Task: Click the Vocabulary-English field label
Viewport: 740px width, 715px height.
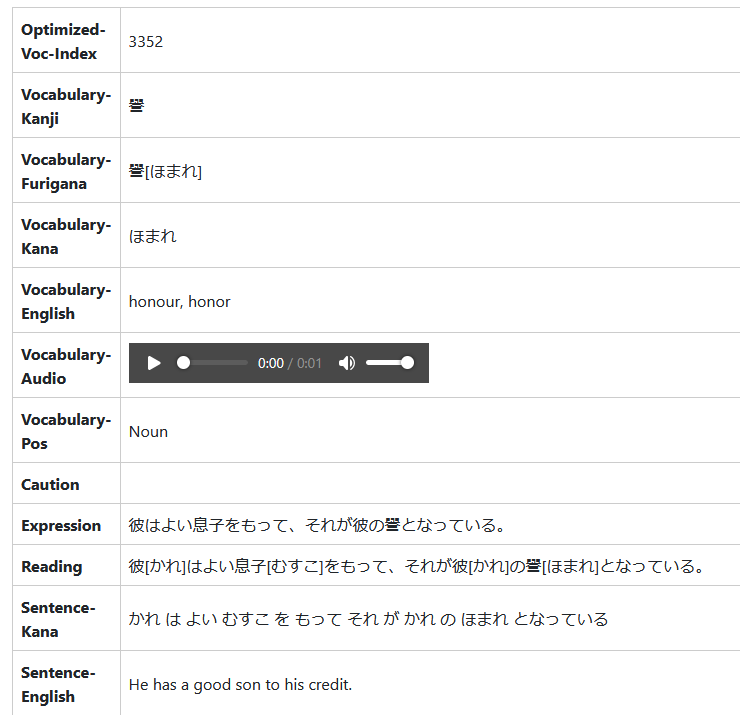Action: coord(66,301)
